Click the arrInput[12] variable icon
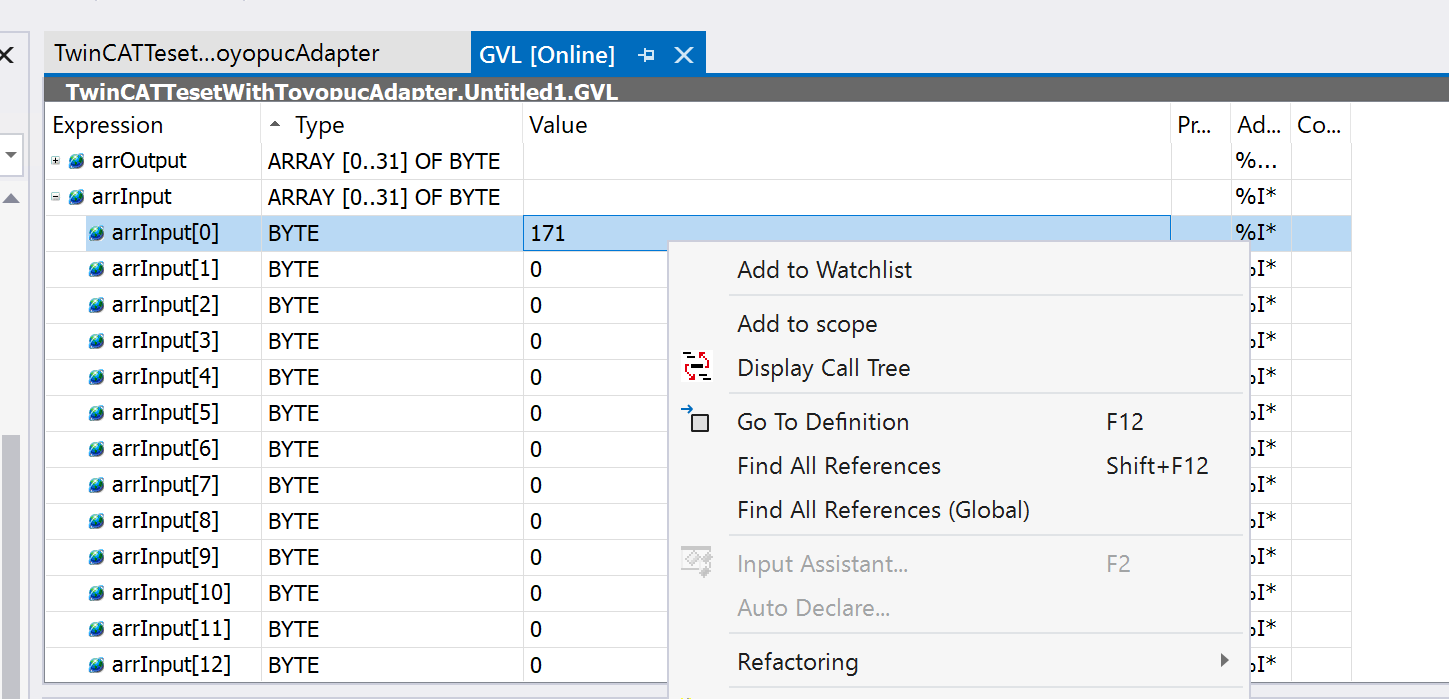1449x699 pixels. coord(96,665)
